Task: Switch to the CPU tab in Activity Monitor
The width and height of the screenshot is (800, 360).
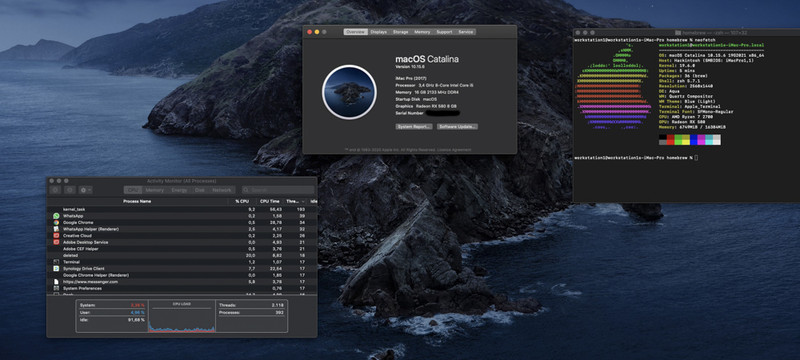Action: point(133,190)
